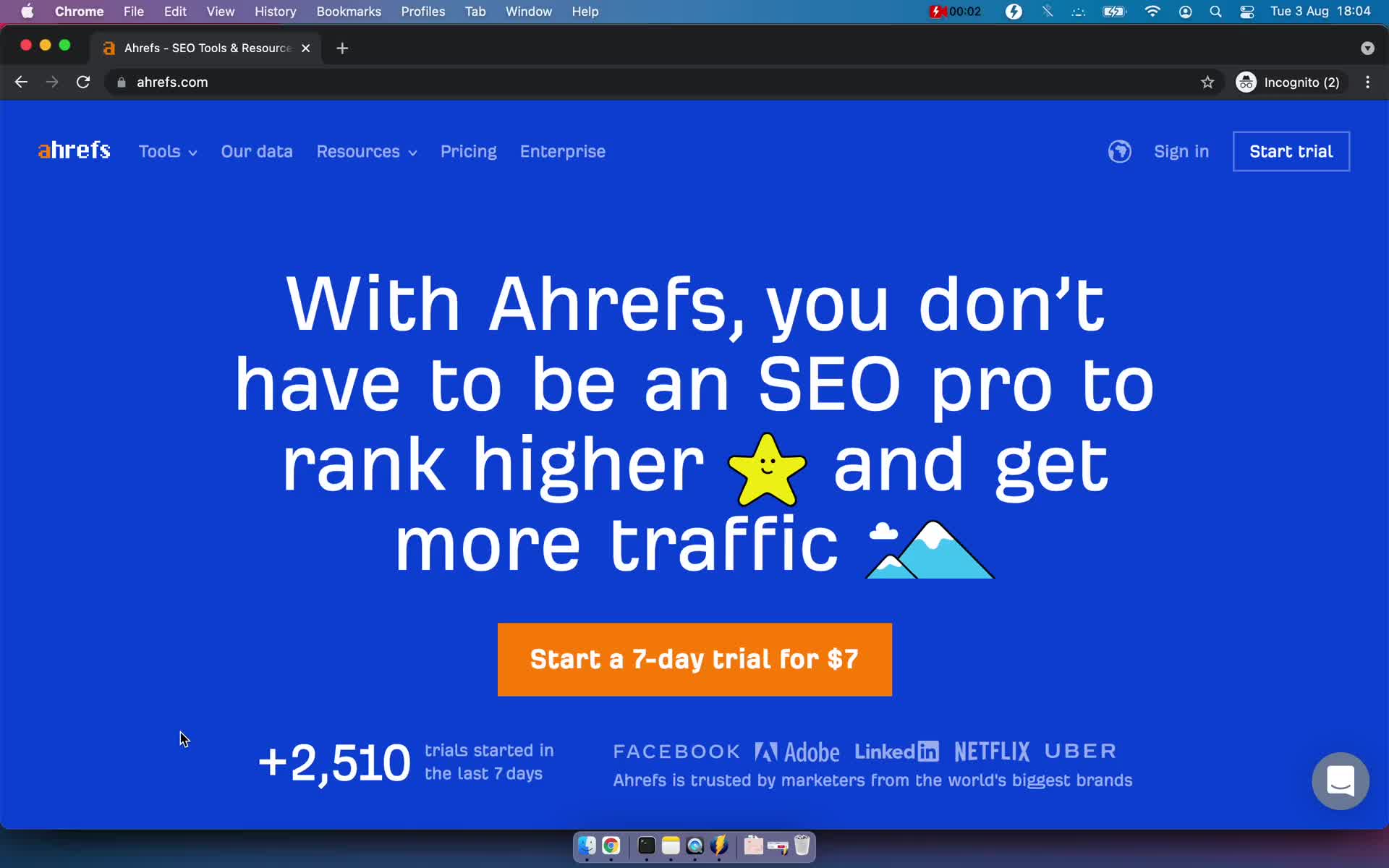Start a 7-day trial for $7

pyautogui.click(x=695, y=659)
